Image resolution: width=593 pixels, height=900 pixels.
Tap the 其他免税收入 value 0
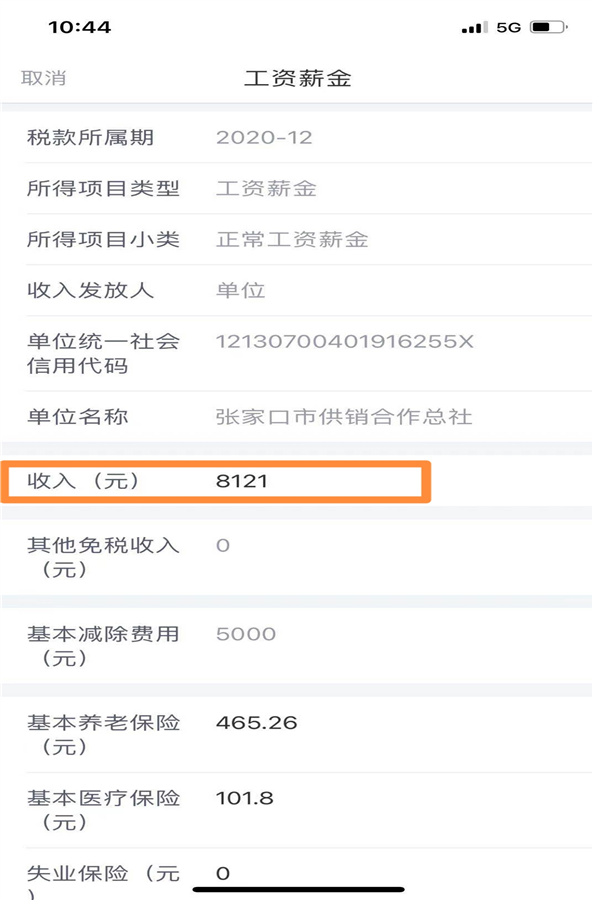[223, 545]
